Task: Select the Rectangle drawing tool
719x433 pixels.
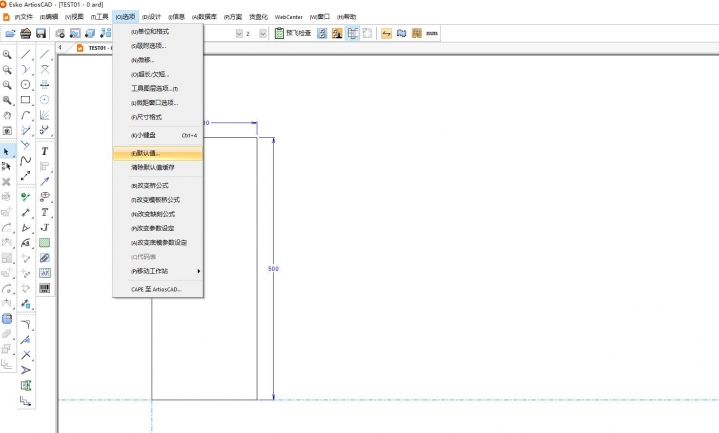Action: [26, 100]
